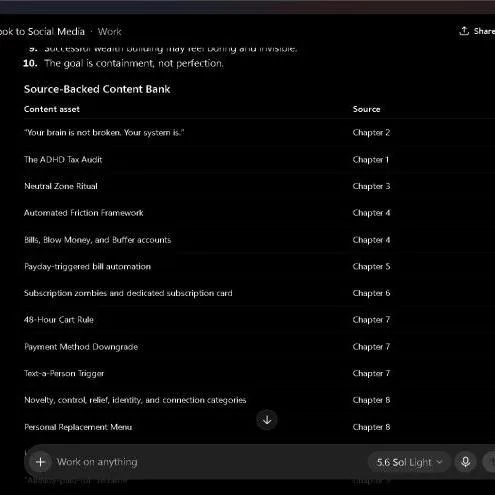Select the Personal Replacement Menu row
Screen dimensions: 495x495
(x=259, y=427)
